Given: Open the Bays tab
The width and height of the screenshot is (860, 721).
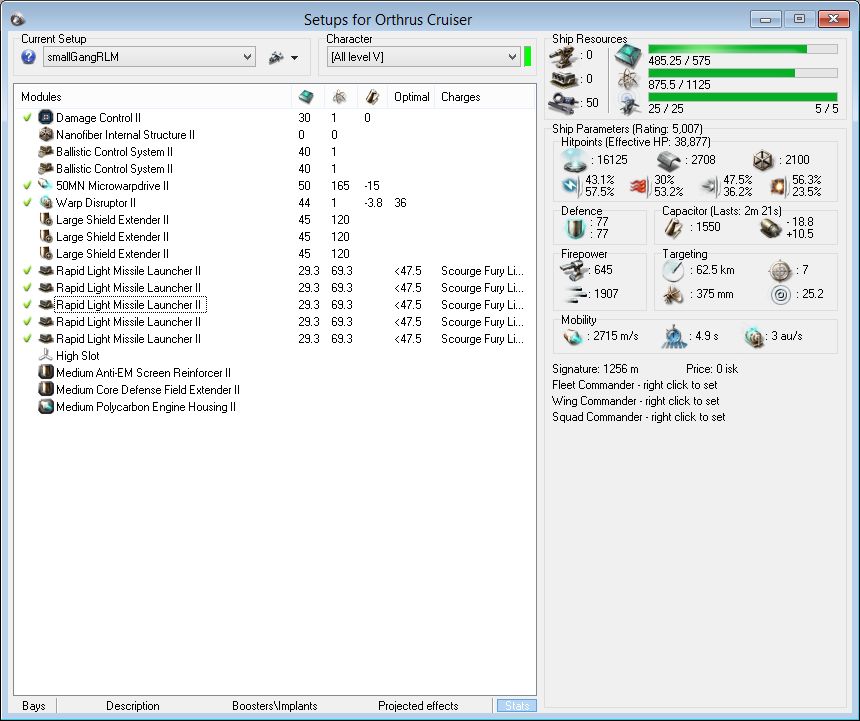Looking at the screenshot, I should (34, 706).
